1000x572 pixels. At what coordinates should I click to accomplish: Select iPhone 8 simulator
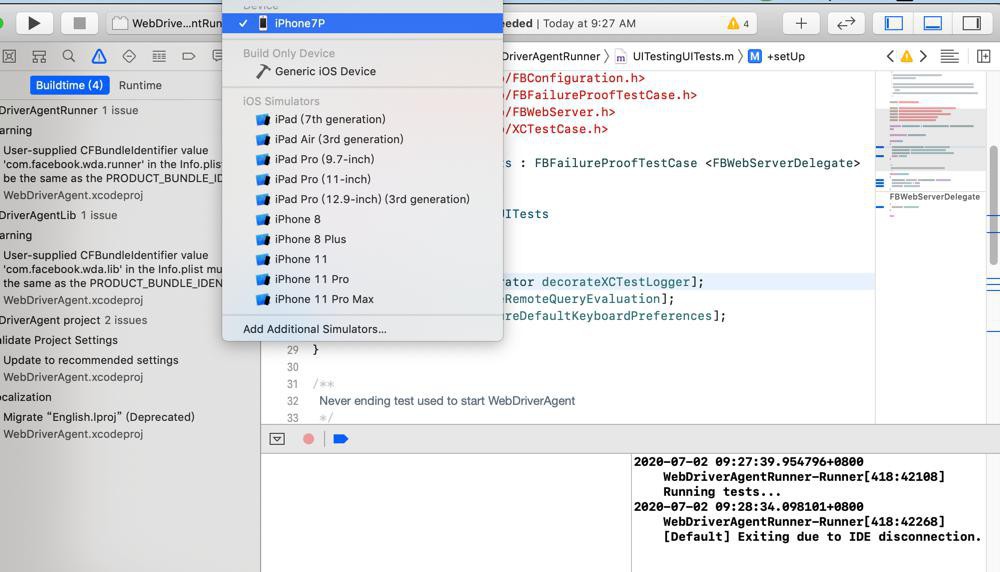(362, 219)
